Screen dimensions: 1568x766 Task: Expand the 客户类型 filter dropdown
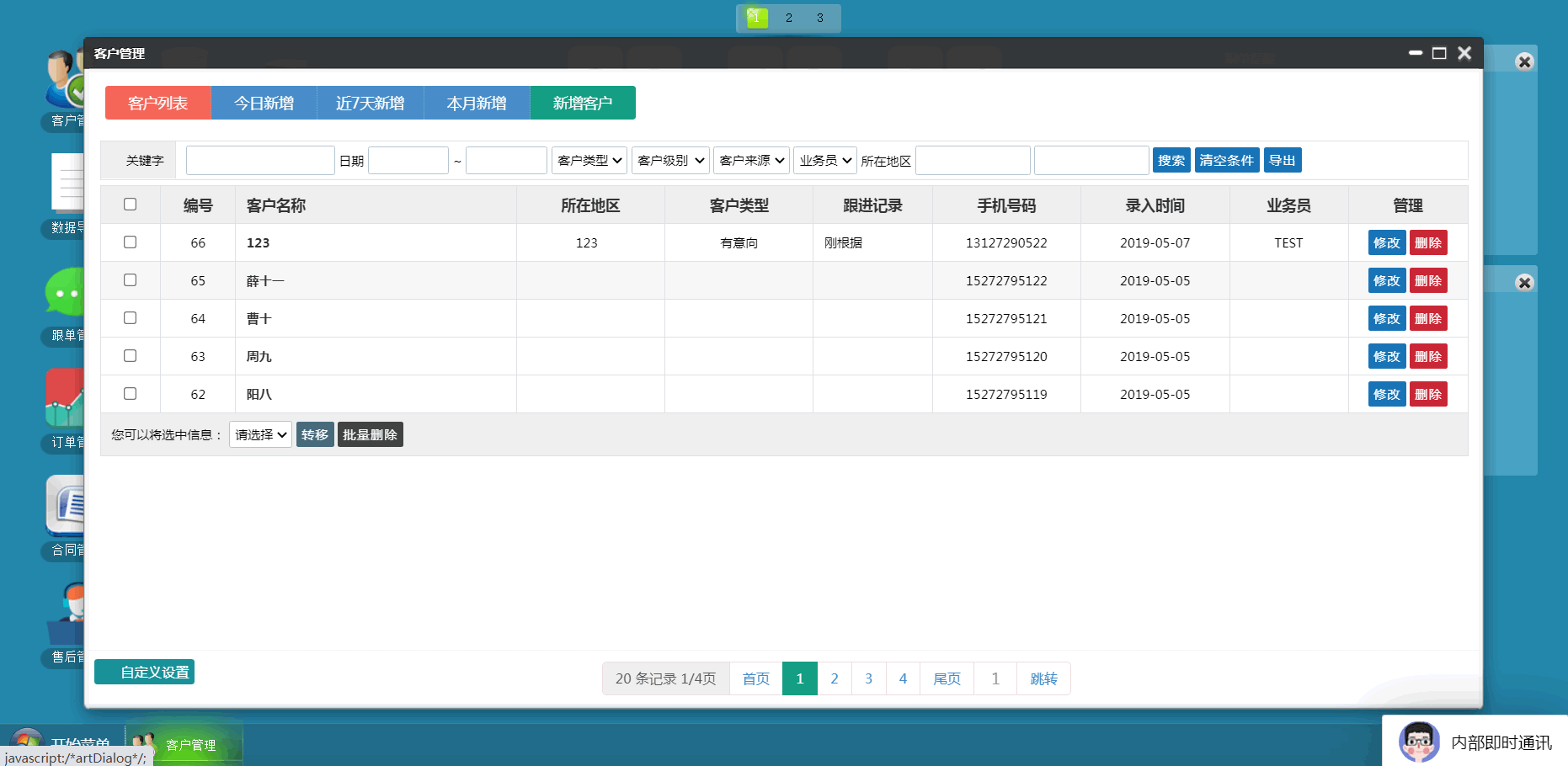coord(589,160)
